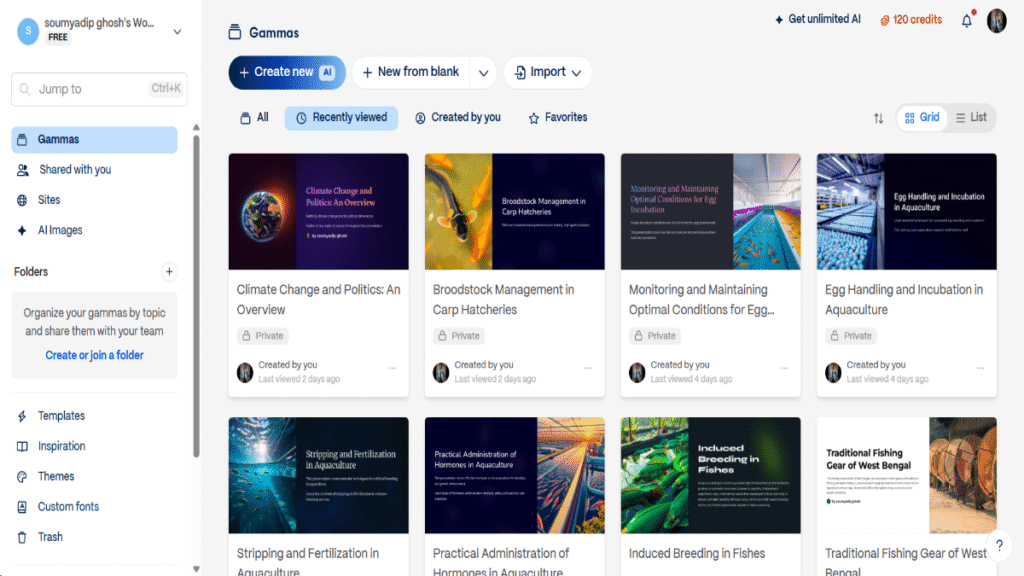The image size is (1024, 576).
Task: Open Traditional Fishing Gear of West Bengal thumbnail
Action: click(x=906, y=475)
